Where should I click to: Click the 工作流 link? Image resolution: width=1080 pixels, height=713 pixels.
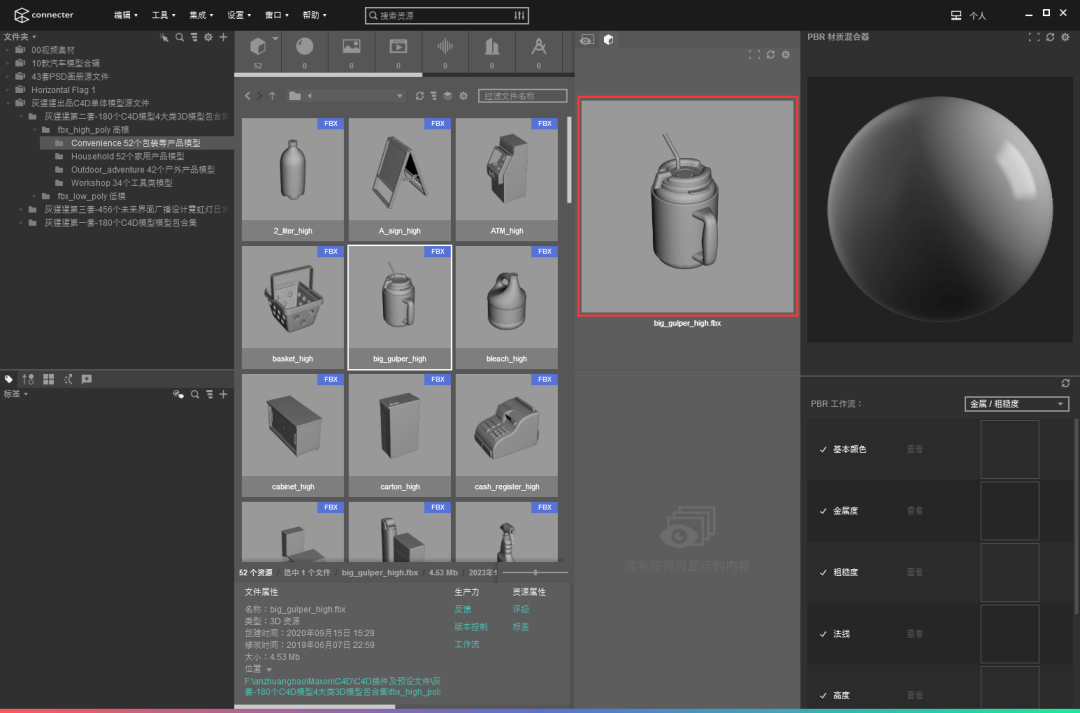(x=466, y=644)
